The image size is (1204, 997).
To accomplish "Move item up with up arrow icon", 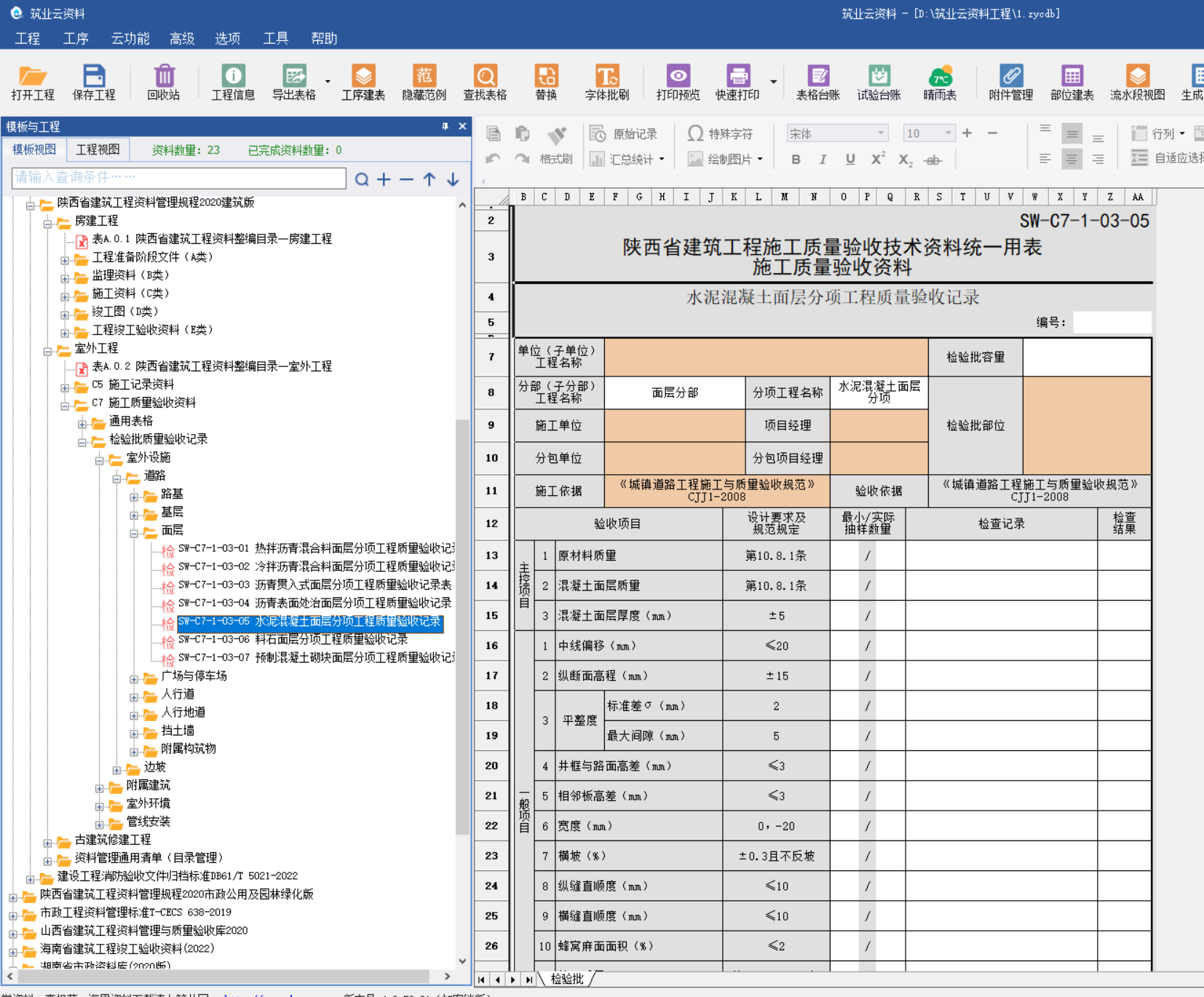I will tap(429, 179).
